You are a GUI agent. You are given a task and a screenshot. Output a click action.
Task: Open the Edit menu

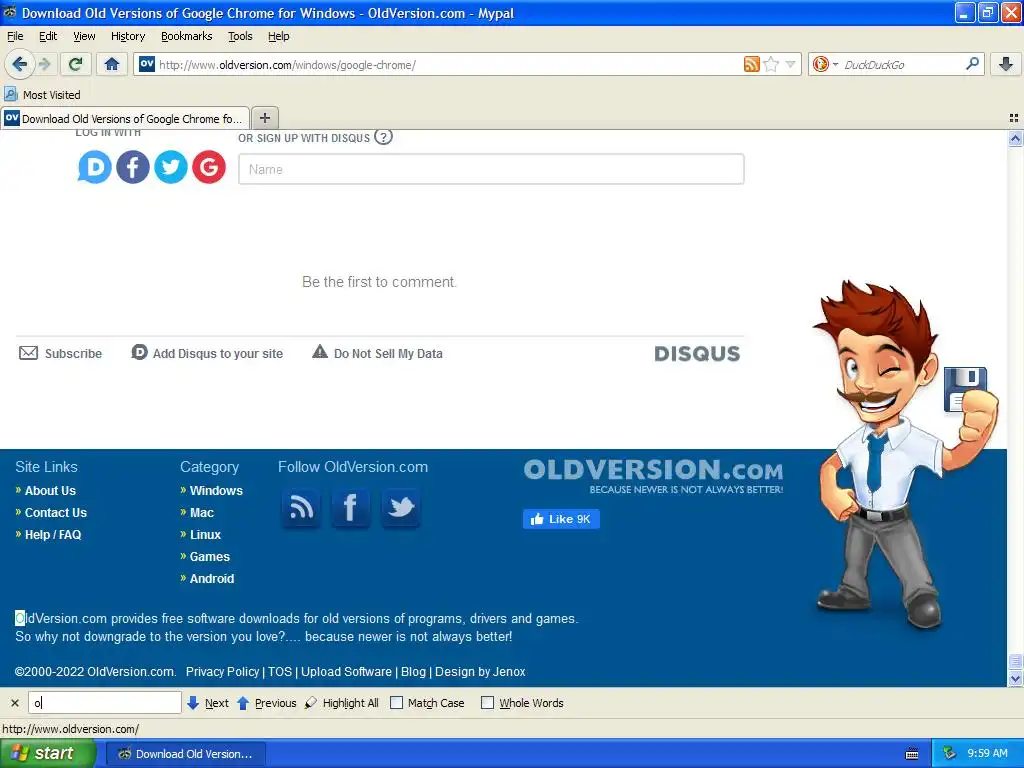[48, 36]
